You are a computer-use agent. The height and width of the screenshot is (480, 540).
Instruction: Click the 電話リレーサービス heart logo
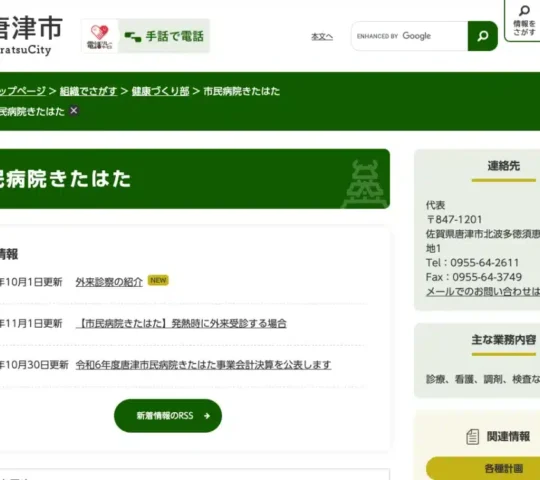100,36
